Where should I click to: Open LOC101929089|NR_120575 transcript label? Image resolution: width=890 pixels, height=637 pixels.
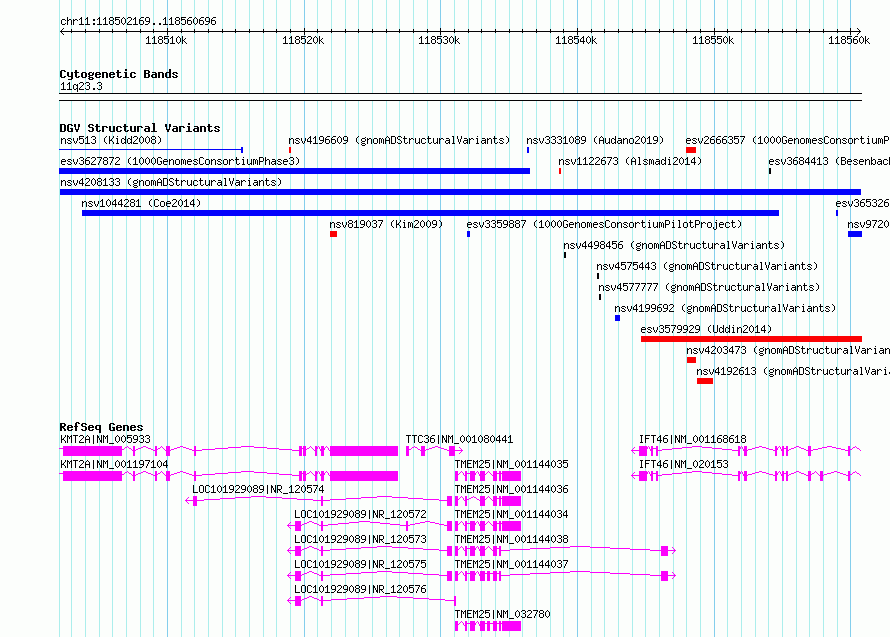tap(360, 564)
